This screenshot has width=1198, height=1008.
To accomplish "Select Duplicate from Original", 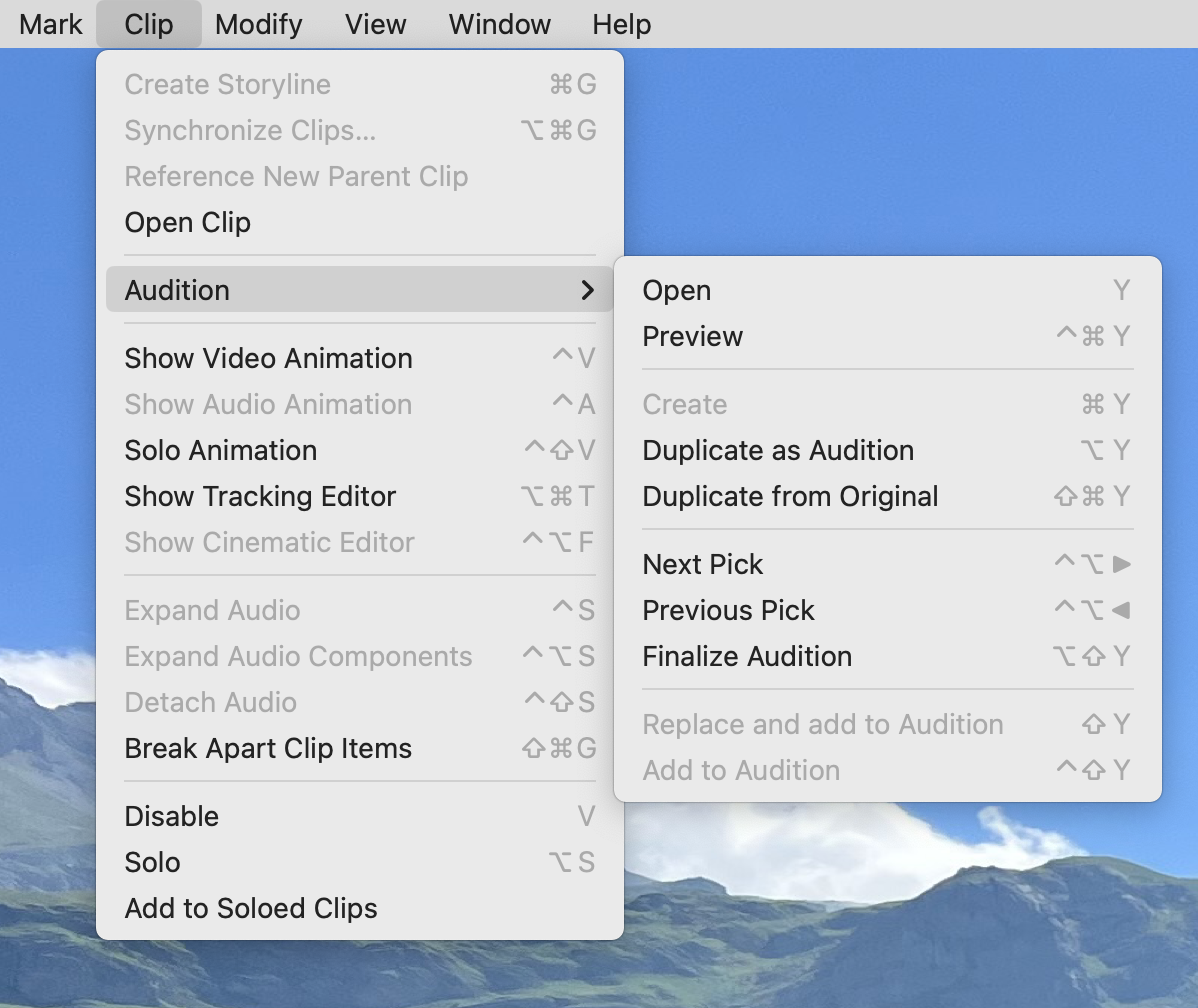I will point(888,496).
